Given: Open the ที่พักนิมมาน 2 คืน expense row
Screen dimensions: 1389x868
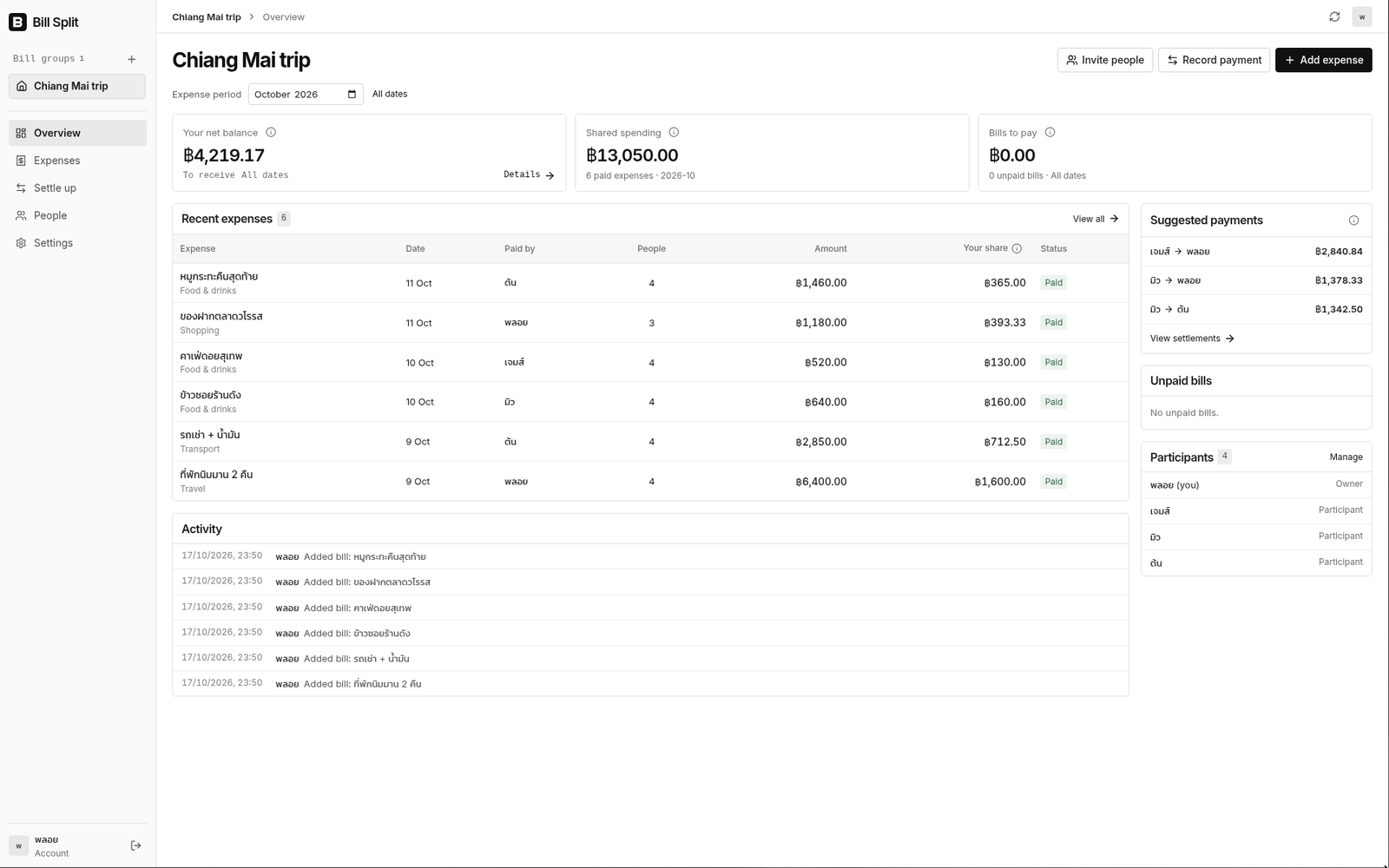Looking at the screenshot, I should (650, 482).
